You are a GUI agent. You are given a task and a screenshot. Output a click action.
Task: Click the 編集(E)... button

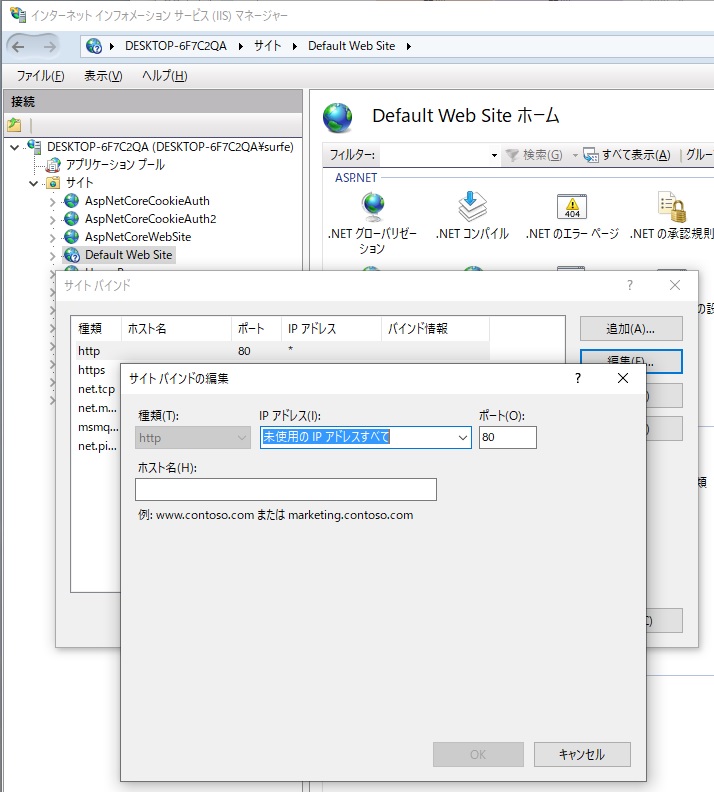click(x=631, y=361)
